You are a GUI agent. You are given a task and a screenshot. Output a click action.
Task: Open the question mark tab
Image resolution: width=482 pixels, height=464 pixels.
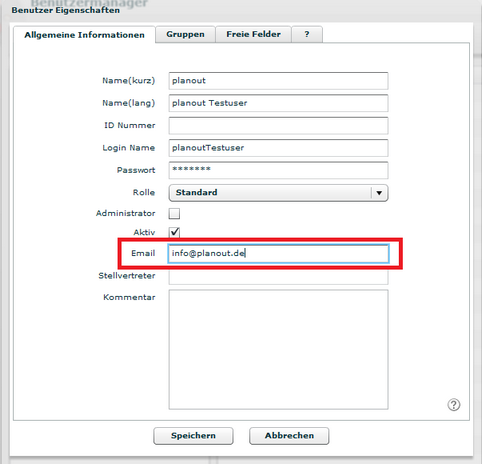click(307, 34)
